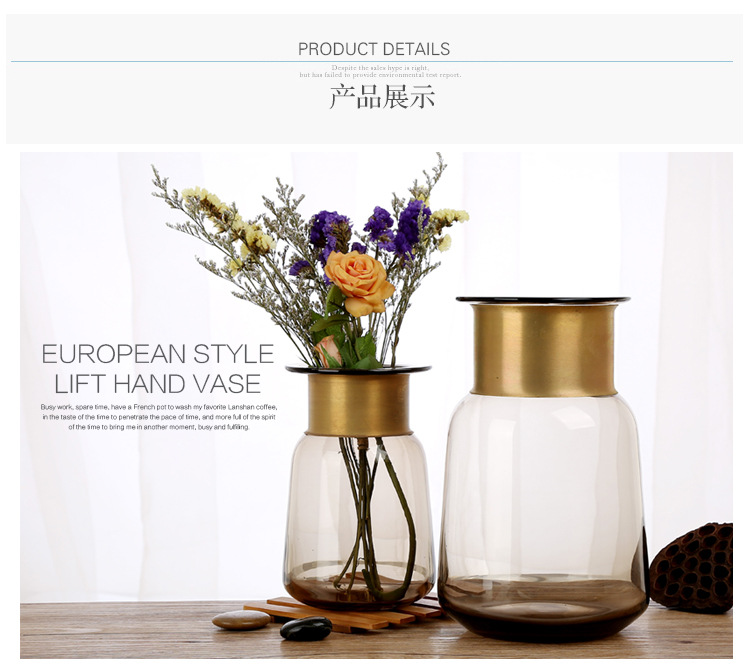Viewport: 750px width, 668px height.
Task: Click the dried lotus seed pod
Action: click(692, 568)
